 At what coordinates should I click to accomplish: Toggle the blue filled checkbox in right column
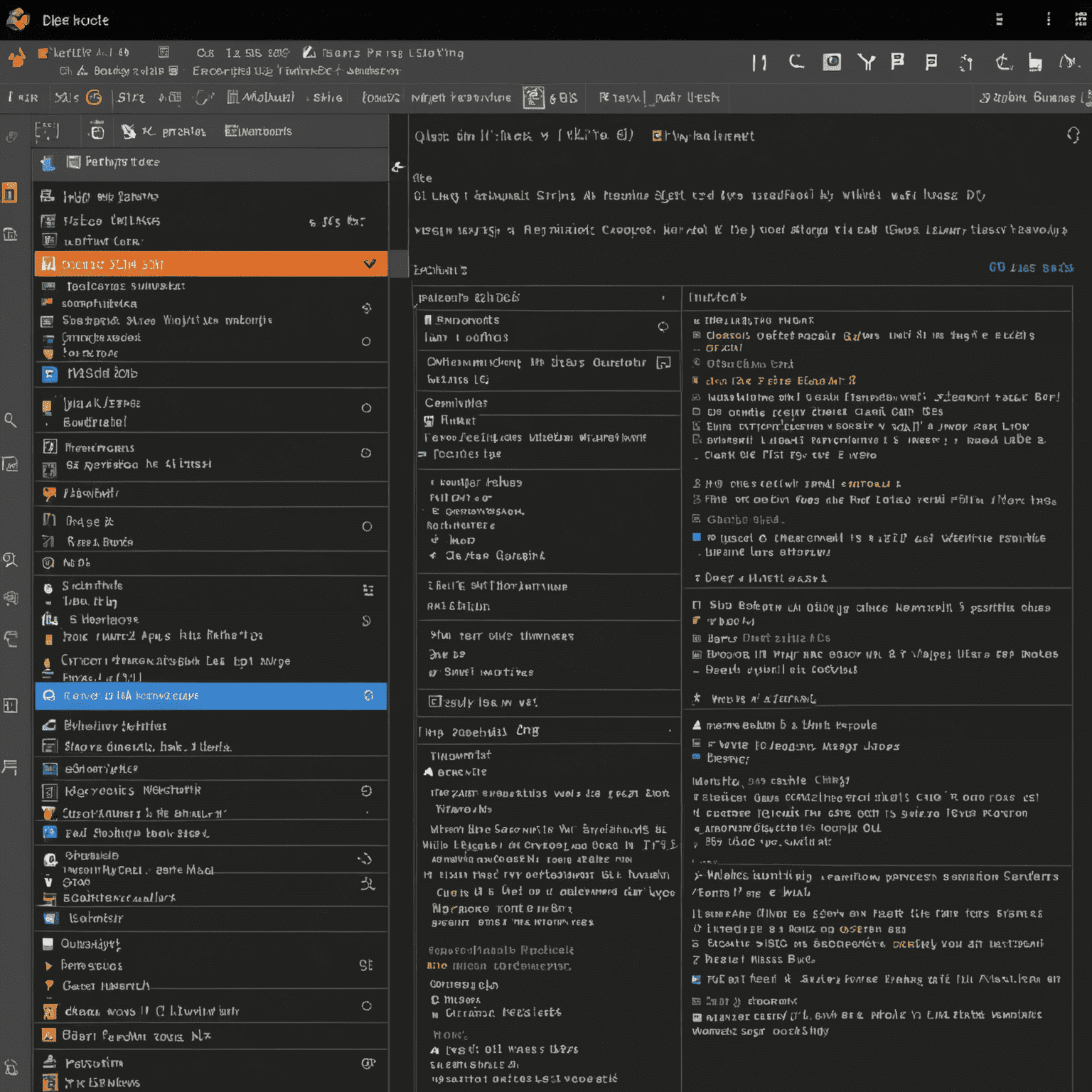(697, 537)
